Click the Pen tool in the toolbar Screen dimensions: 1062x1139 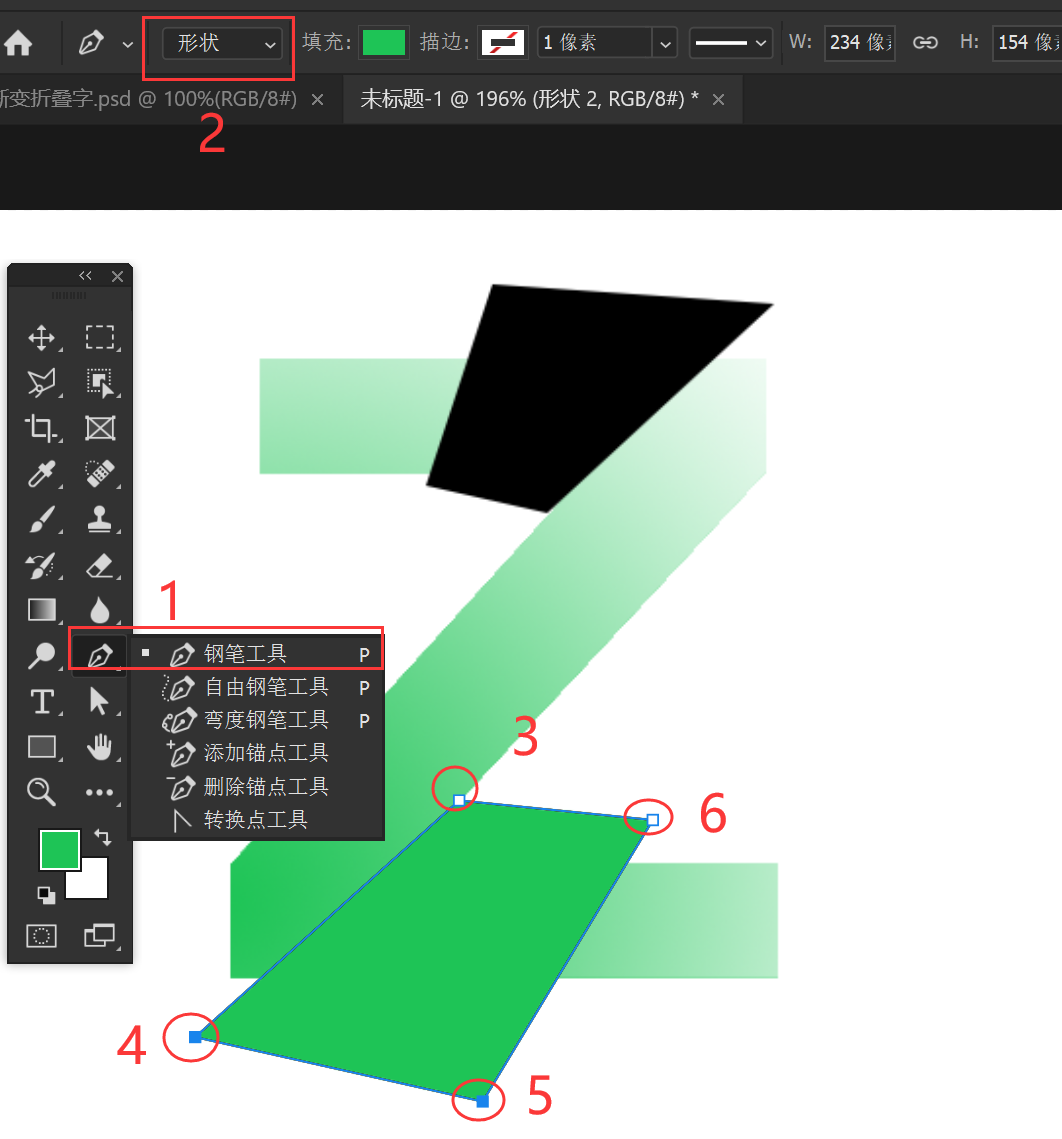click(100, 656)
